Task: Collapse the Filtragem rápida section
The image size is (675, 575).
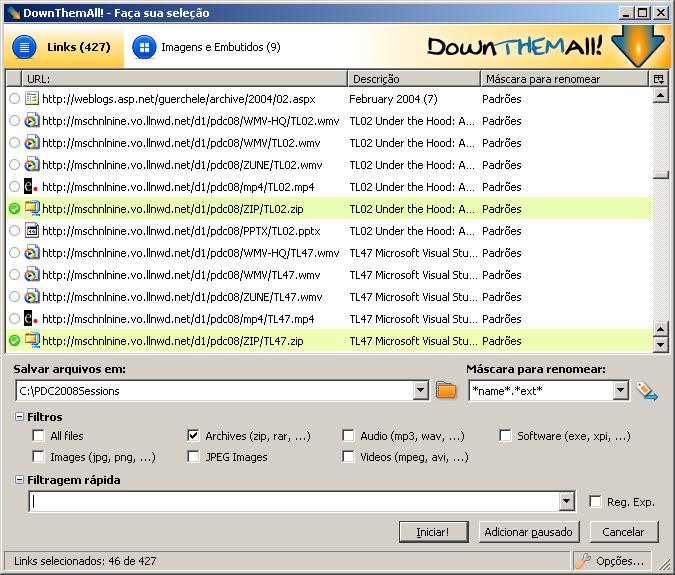Action: 19,479
